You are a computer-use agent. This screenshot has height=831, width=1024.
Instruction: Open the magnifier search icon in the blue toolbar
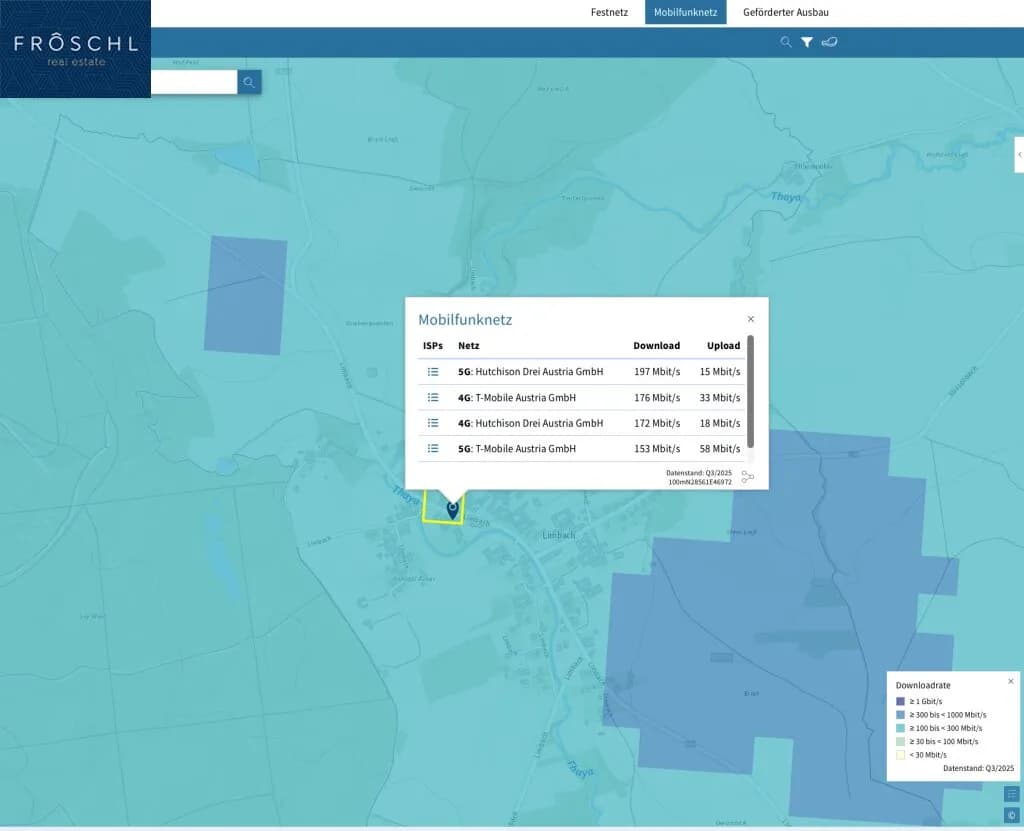point(786,42)
